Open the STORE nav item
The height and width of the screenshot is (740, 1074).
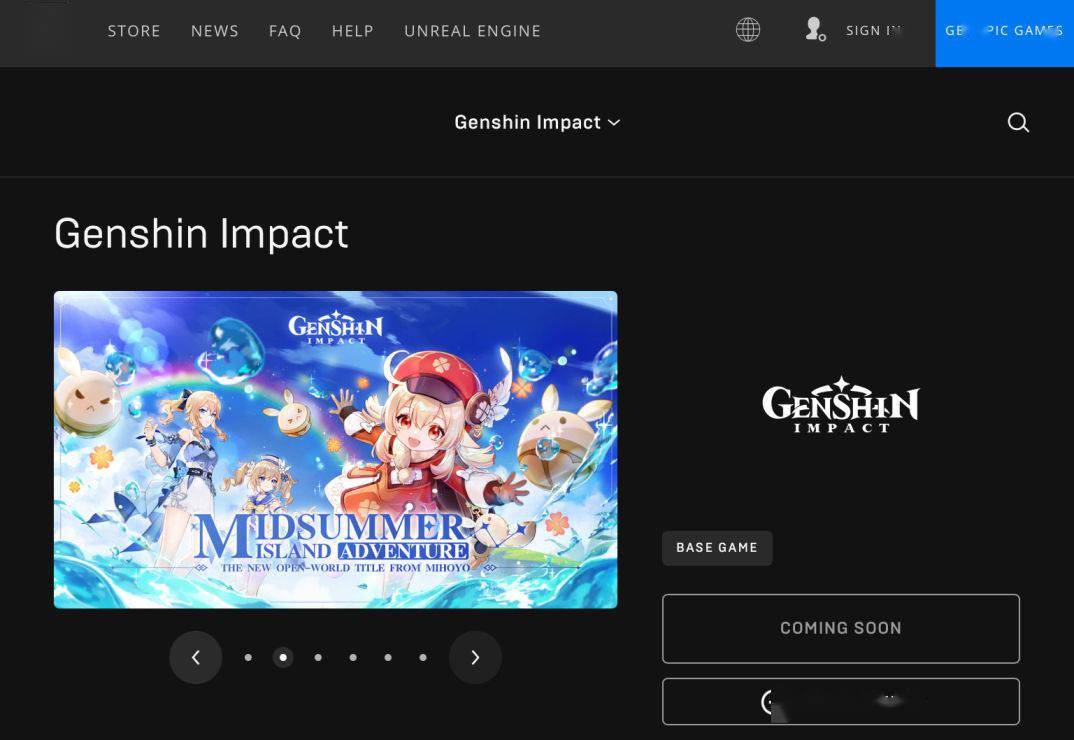click(x=134, y=31)
